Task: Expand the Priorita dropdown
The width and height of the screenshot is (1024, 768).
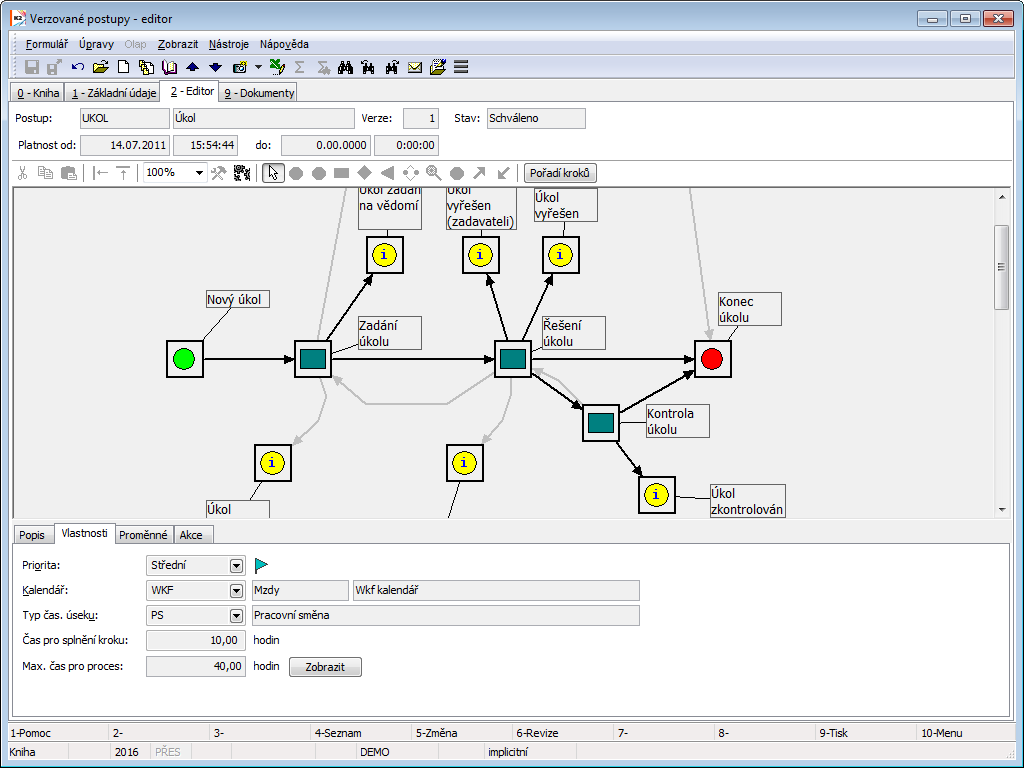Action: pos(237,566)
